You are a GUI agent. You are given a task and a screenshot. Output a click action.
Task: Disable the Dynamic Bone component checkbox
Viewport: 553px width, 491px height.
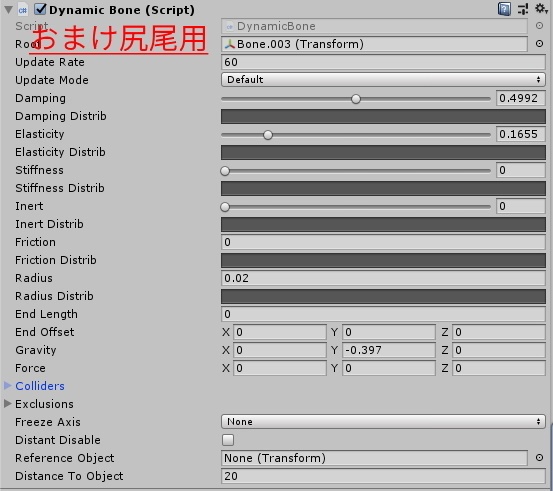point(40,9)
